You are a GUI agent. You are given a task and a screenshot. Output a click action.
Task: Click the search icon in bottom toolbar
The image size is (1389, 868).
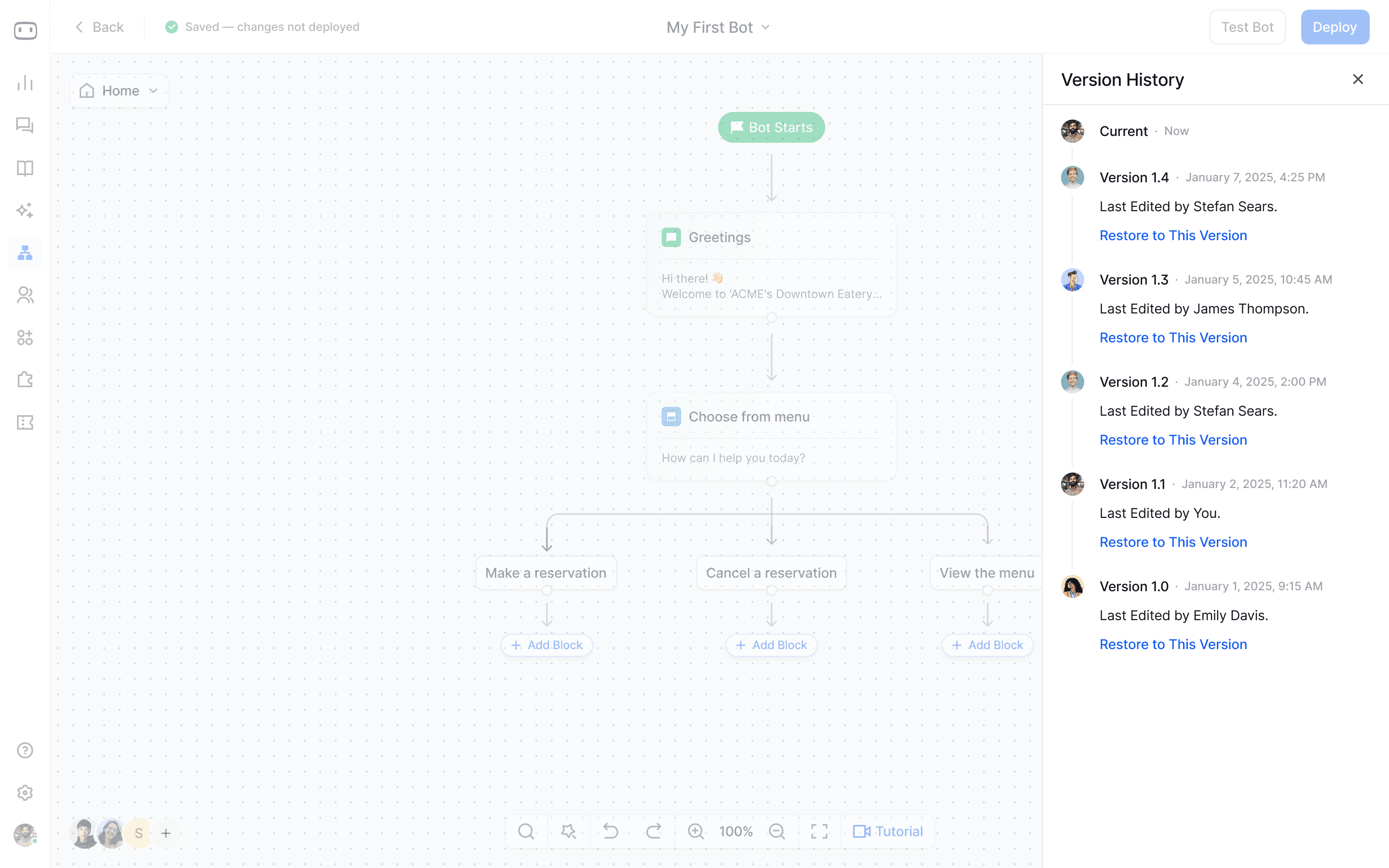point(526,831)
